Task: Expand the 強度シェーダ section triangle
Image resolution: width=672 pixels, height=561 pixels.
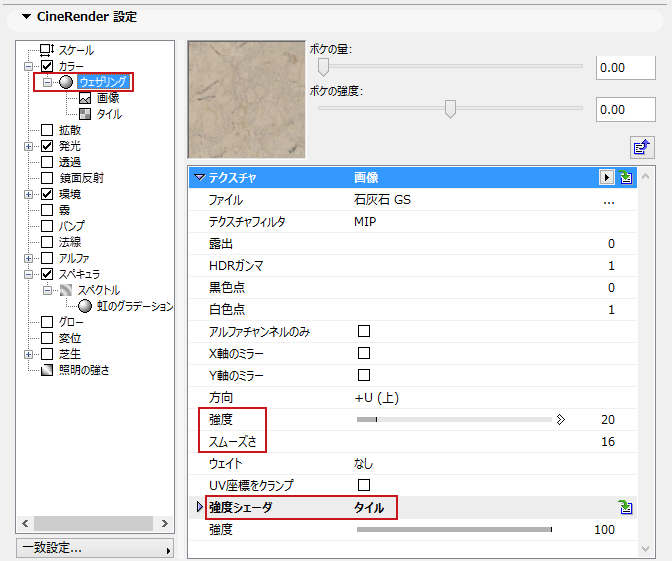Action: click(199, 507)
